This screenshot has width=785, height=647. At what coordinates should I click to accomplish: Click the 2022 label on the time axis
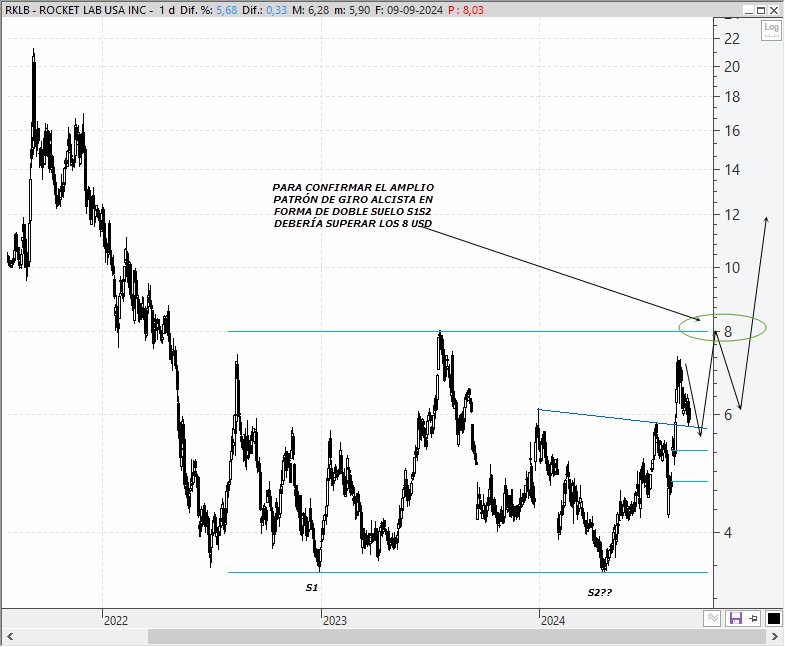[x=116, y=620]
